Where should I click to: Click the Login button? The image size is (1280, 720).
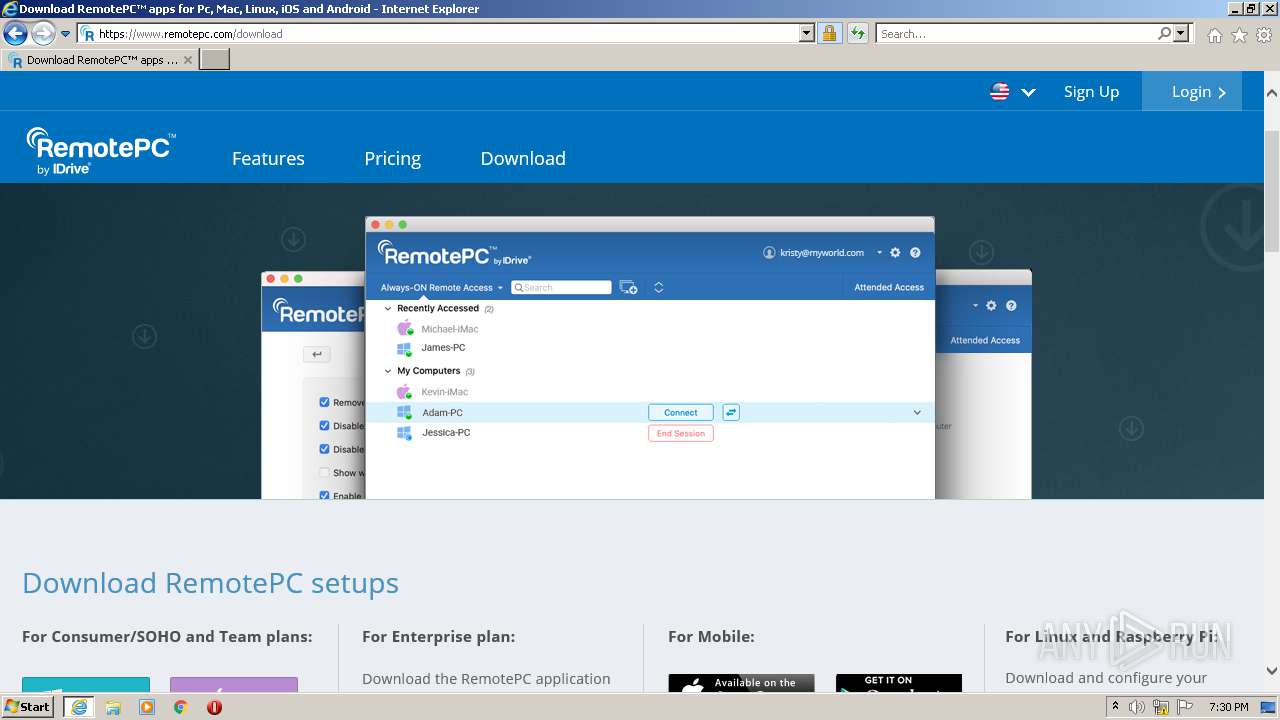1192,92
